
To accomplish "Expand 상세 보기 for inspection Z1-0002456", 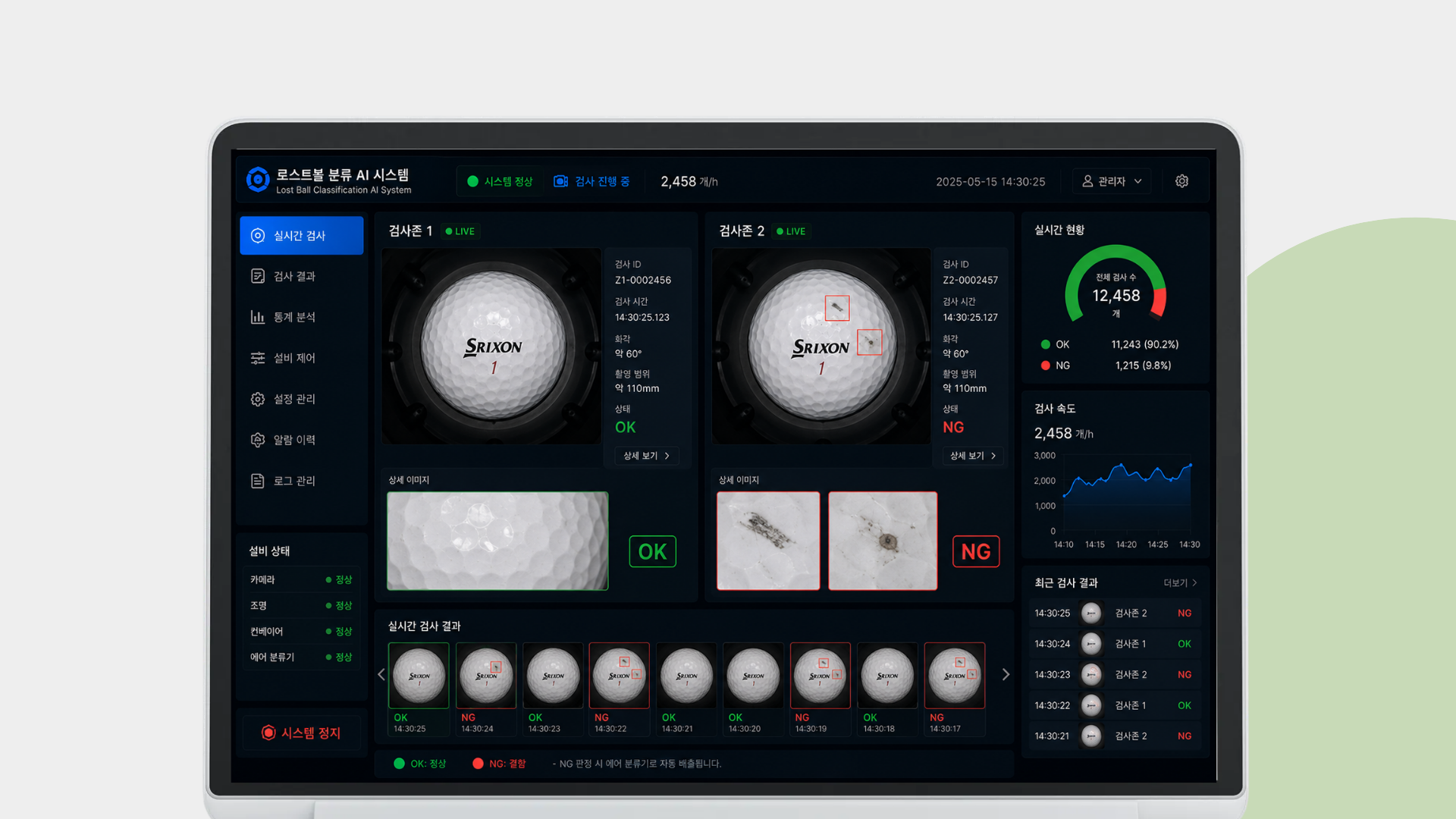I will tap(646, 456).
